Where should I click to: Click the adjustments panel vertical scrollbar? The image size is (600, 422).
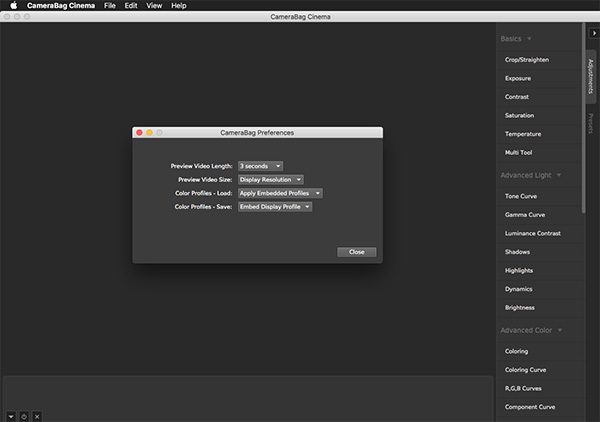tap(584, 119)
